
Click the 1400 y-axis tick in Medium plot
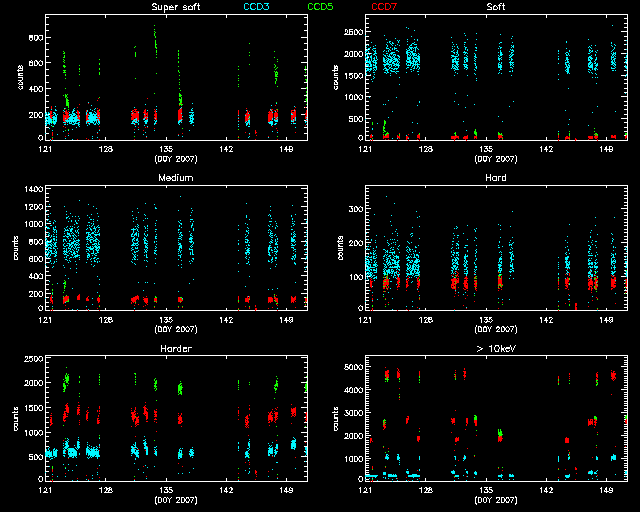pos(32,189)
